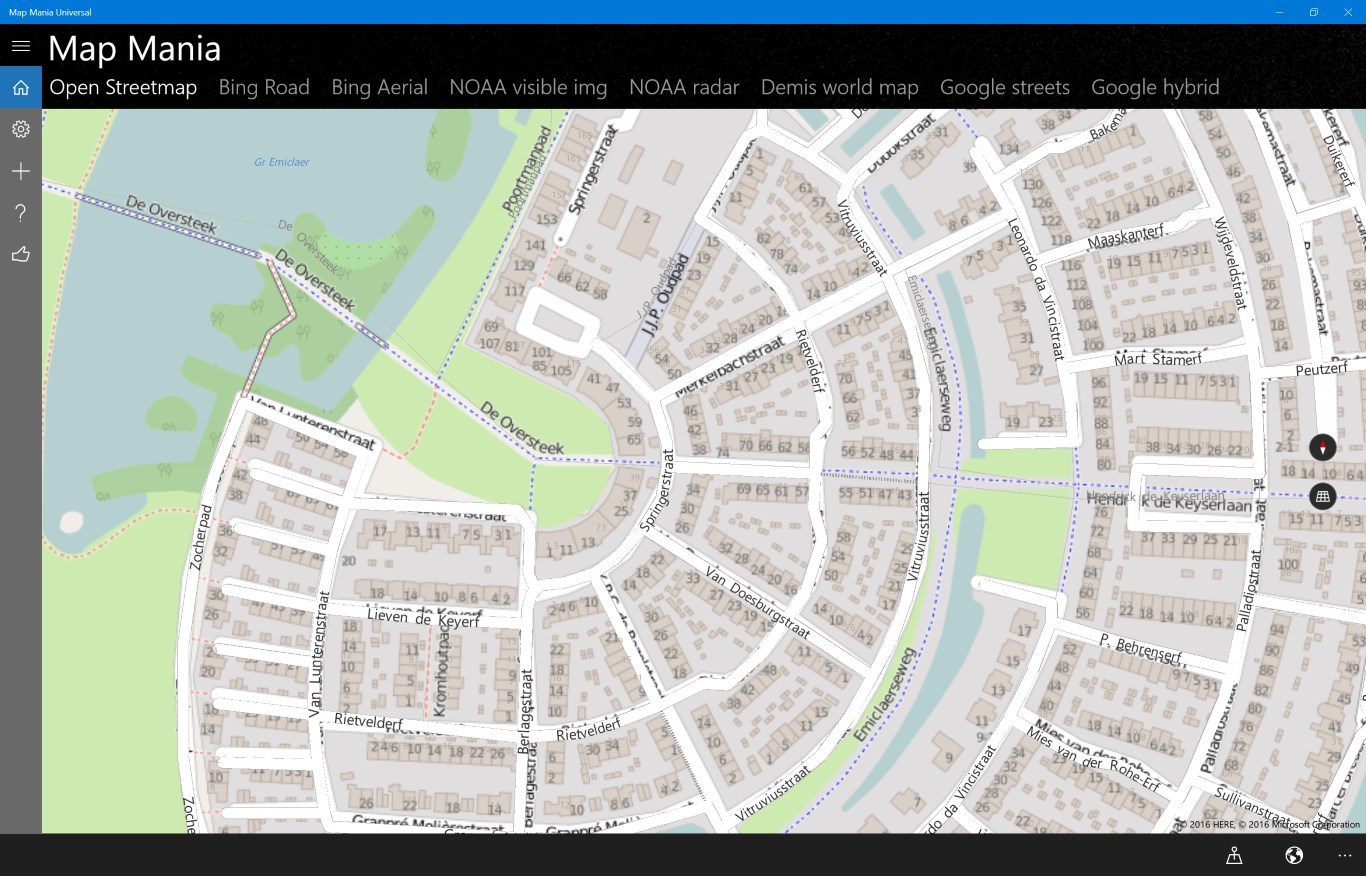Open help question mark icon
1366x876 pixels.
click(x=20, y=213)
